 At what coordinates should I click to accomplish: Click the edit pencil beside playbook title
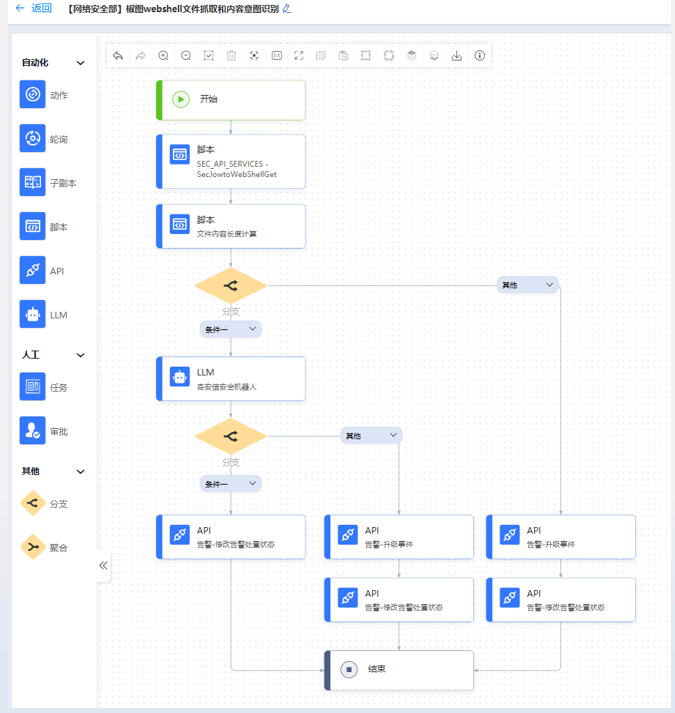click(287, 9)
